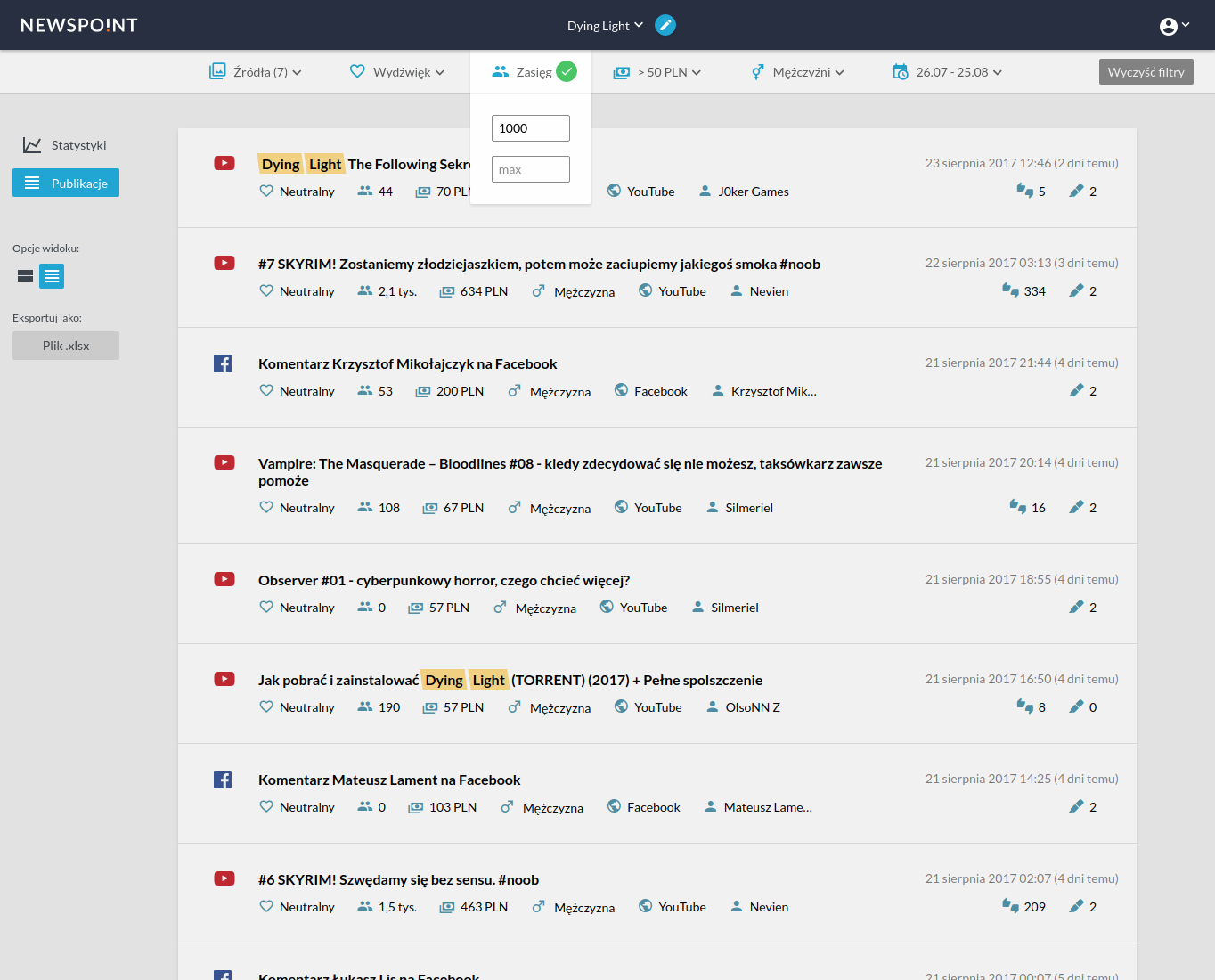Click the Facebook icon on Krzysztof Mikołajczyk's comment
The width and height of the screenshot is (1215, 980).
coord(619,390)
